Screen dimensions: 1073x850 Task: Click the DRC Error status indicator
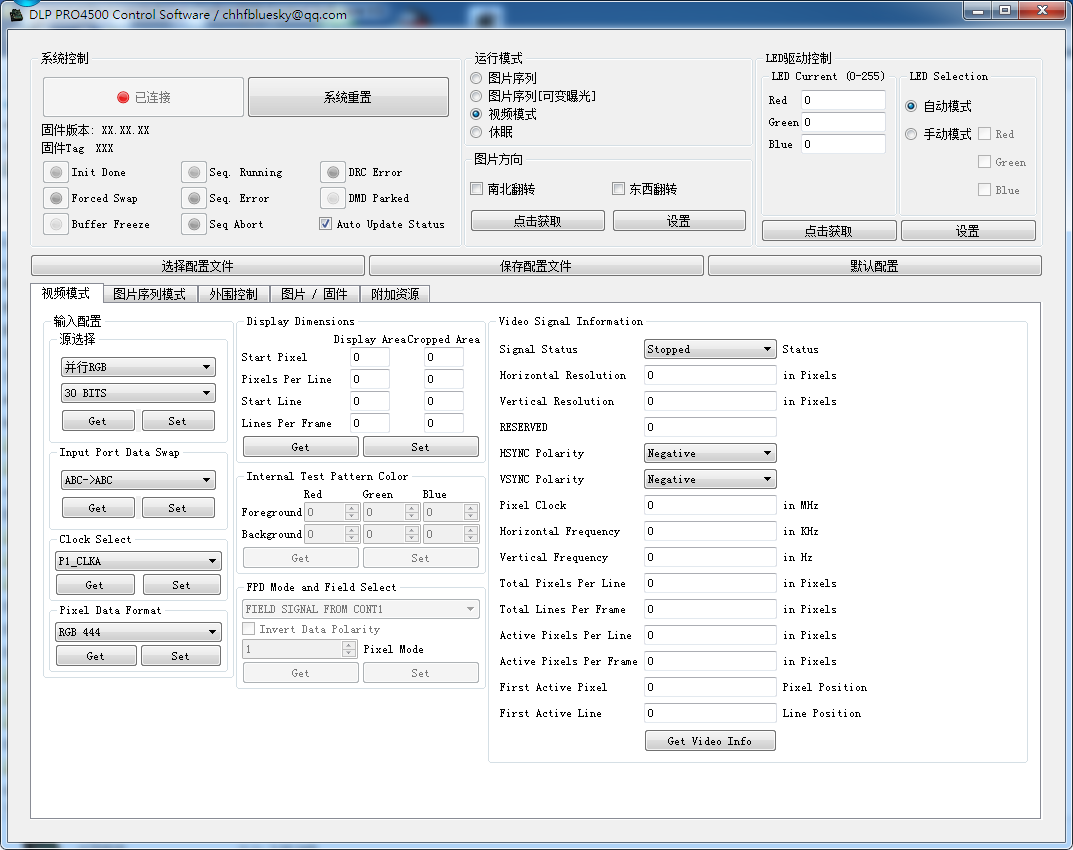click(x=333, y=172)
